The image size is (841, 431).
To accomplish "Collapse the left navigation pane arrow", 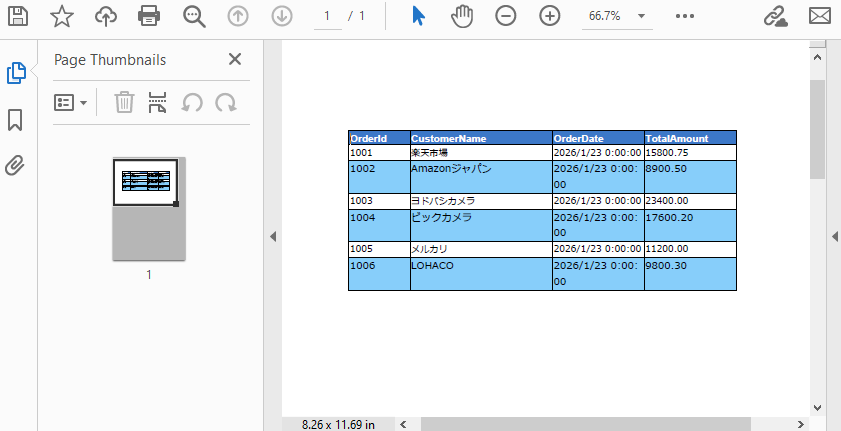I will [273, 236].
